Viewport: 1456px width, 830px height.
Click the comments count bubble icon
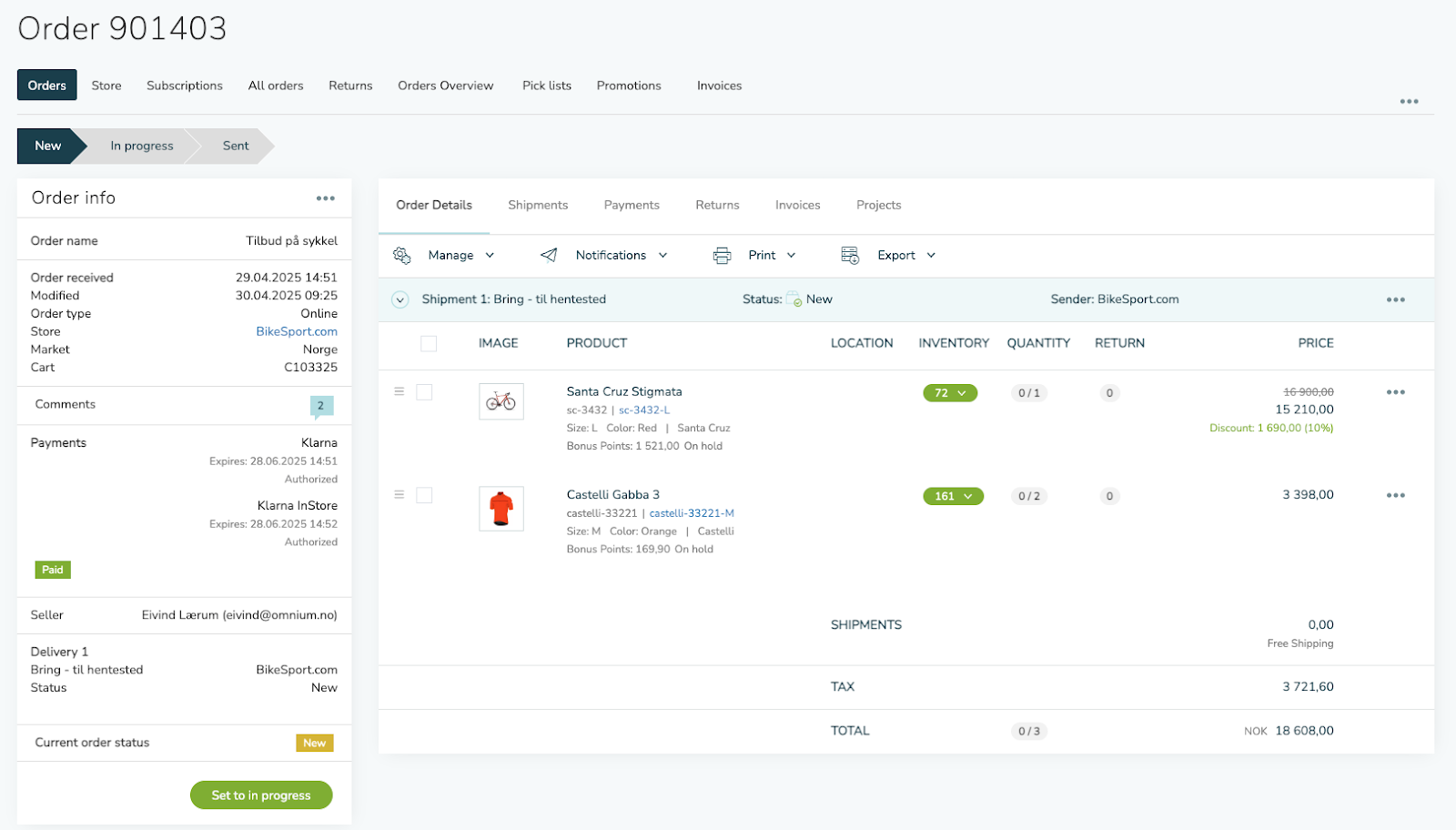pos(321,407)
